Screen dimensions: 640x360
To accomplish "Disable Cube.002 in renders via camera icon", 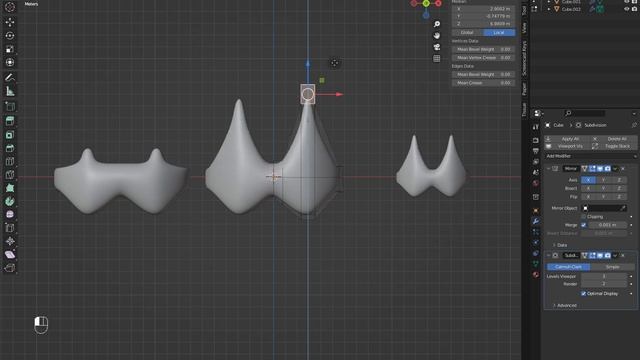I will click(634, 9).
